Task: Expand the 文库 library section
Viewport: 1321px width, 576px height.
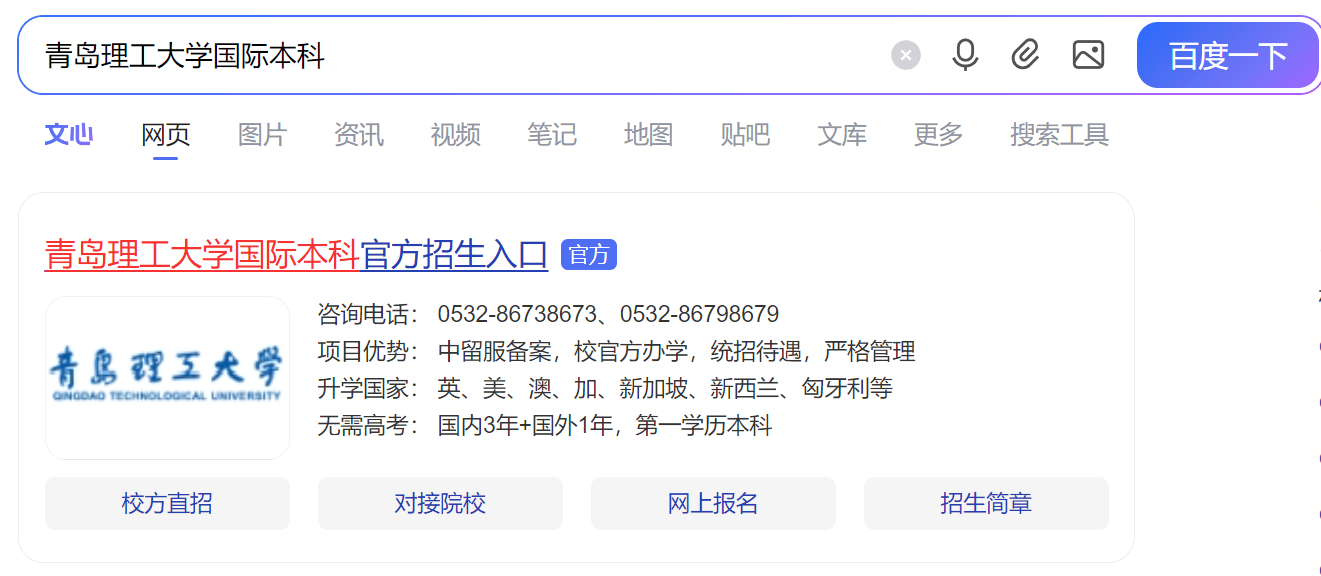Action: coord(841,134)
